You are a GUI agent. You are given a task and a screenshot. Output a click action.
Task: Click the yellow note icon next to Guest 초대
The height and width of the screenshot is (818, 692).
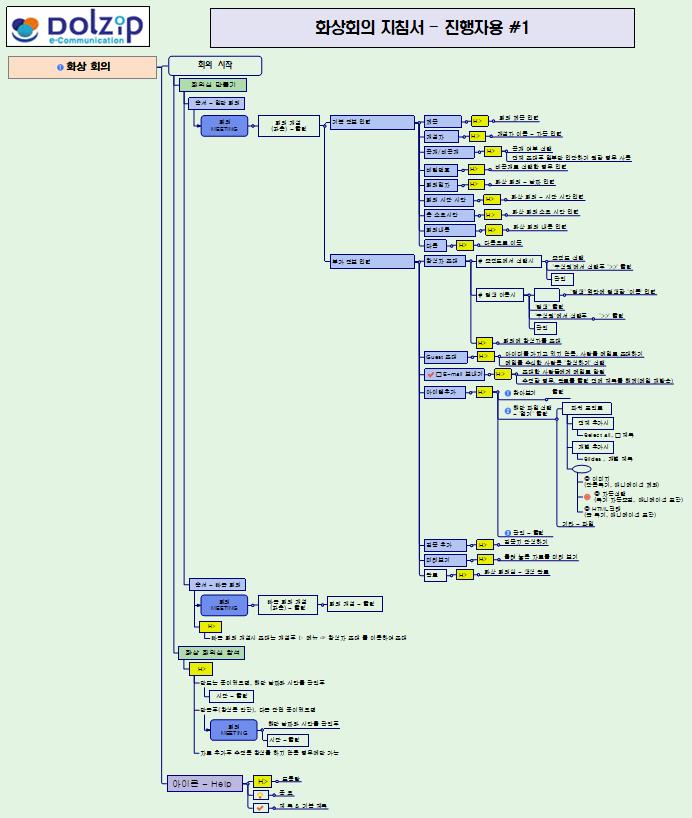pyautogui.click(x=484, y=356)
